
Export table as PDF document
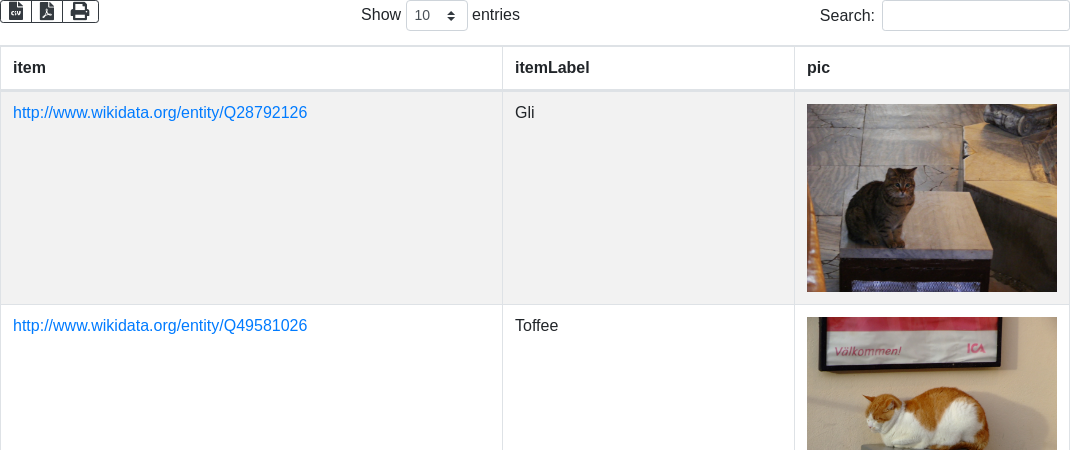47,12
